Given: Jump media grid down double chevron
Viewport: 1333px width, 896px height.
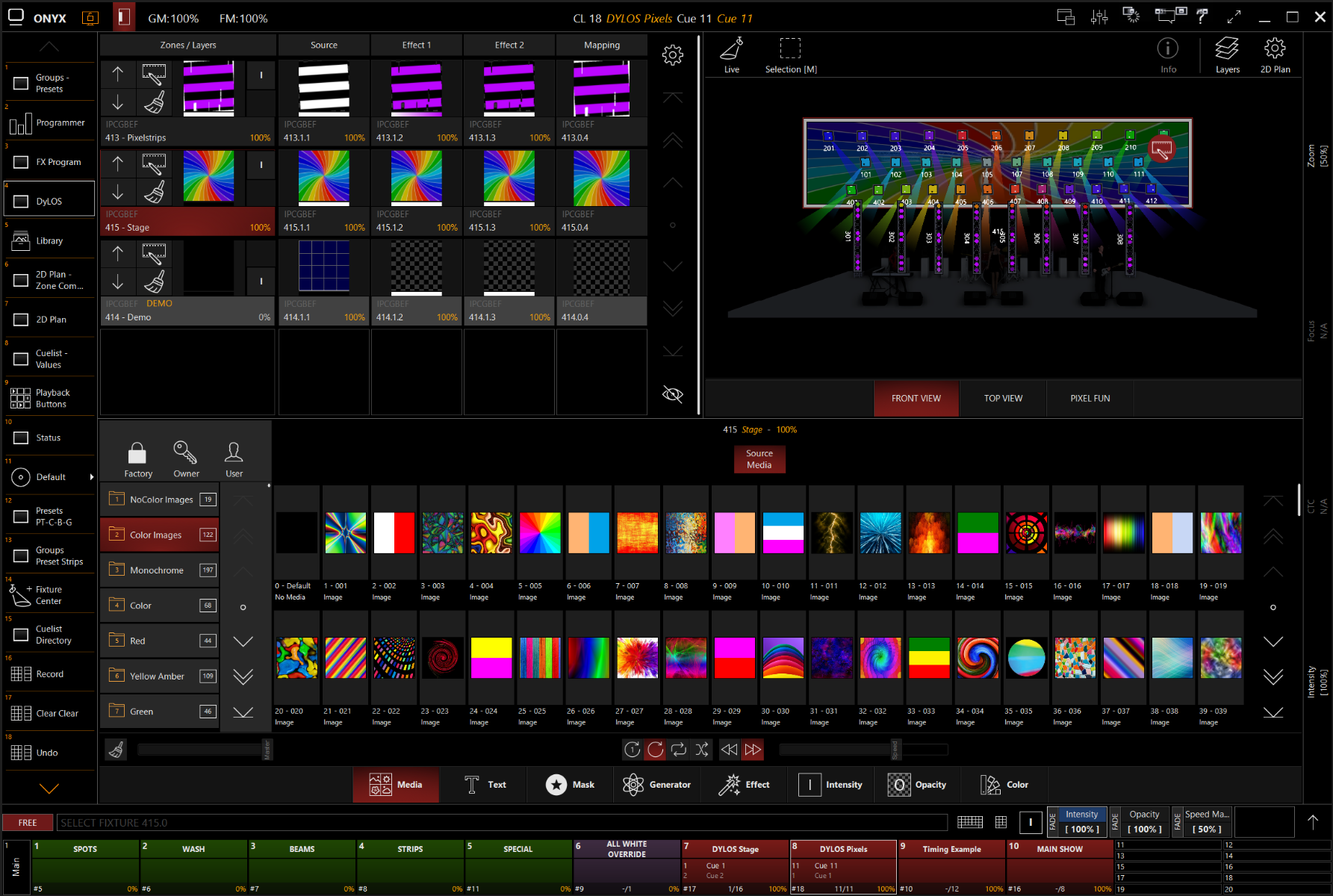Looking at the screenshot, I should click(1273, 676).
